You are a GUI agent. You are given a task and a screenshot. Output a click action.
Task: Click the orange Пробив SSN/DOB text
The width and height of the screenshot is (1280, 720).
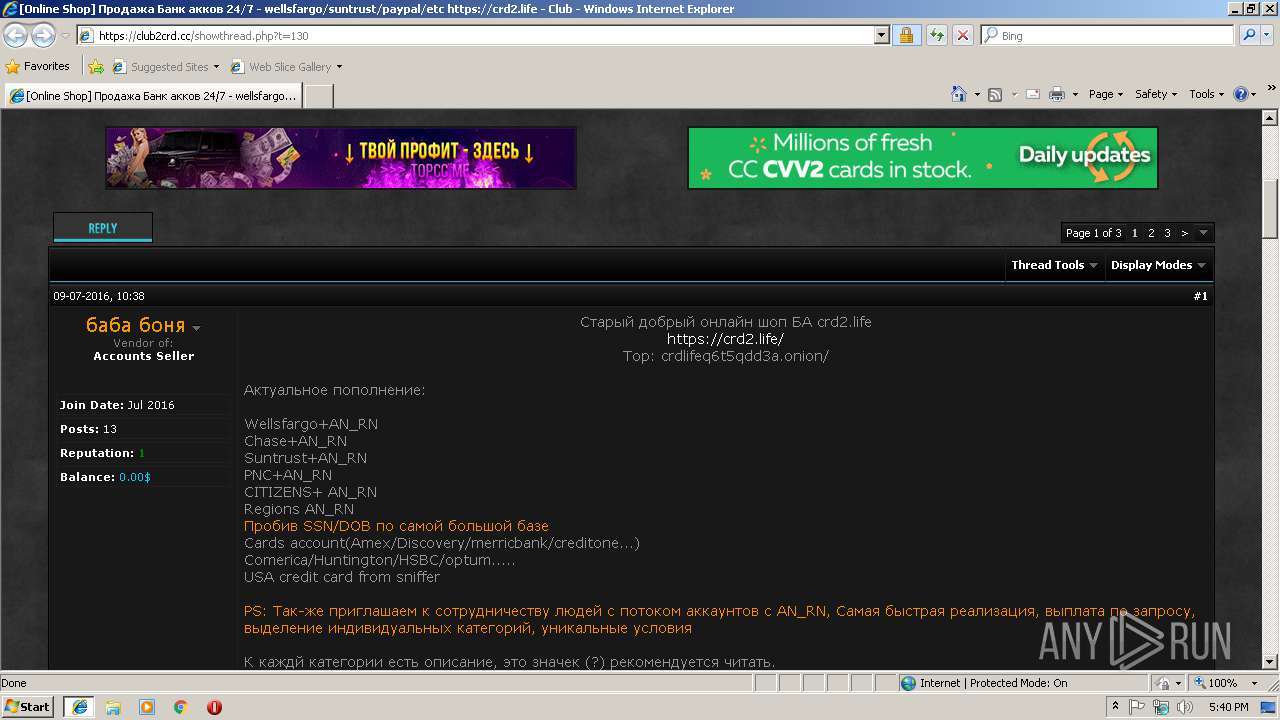pos(396,526)
